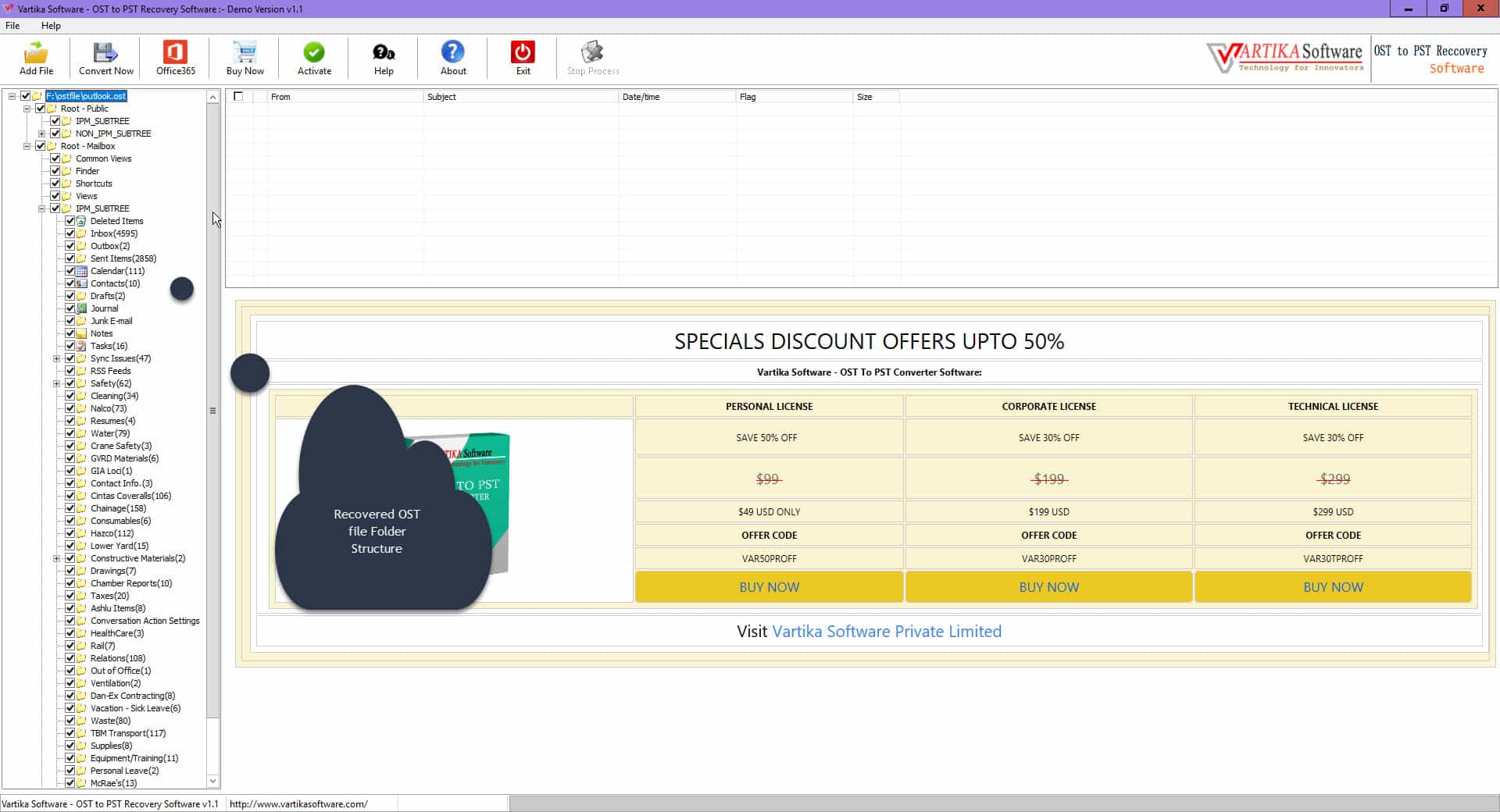Expand the Constructive Materials(2) node
1500x812 pixels.
pos(56,558)
